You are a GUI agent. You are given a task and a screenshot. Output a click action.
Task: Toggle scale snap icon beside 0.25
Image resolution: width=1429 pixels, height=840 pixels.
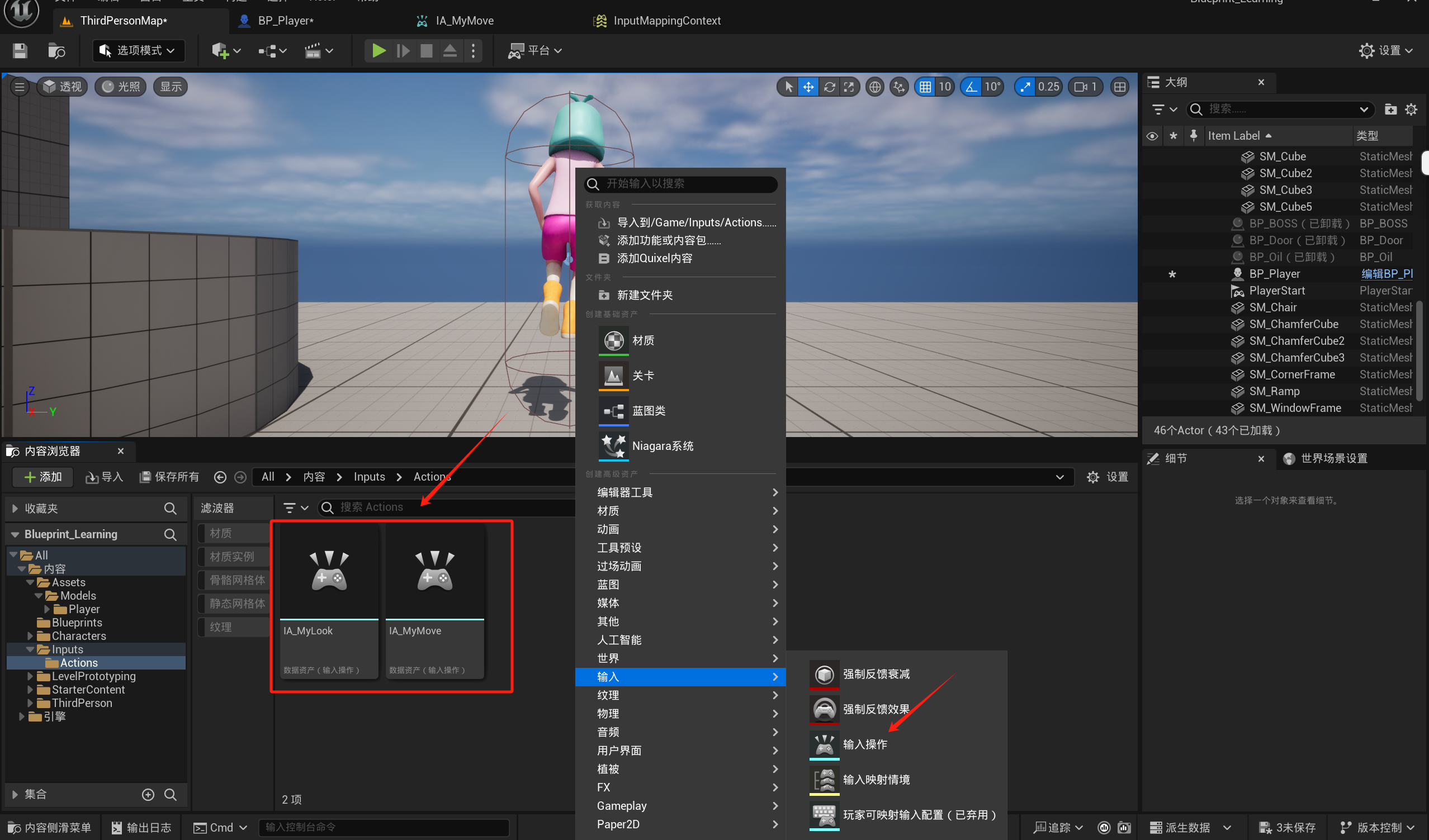[1025, 87]
